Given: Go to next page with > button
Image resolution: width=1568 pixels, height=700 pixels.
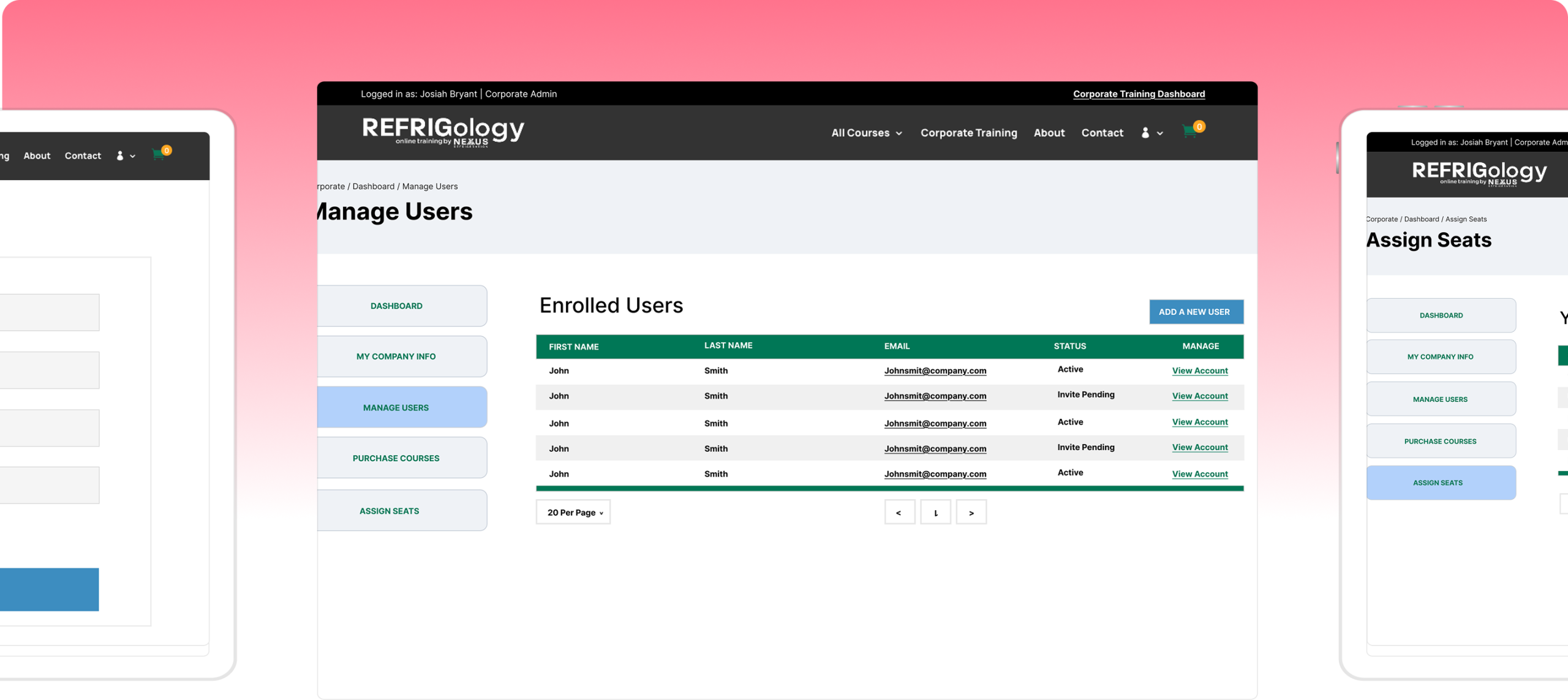Looking at the screenshot, I should click(x=971, y=513).
